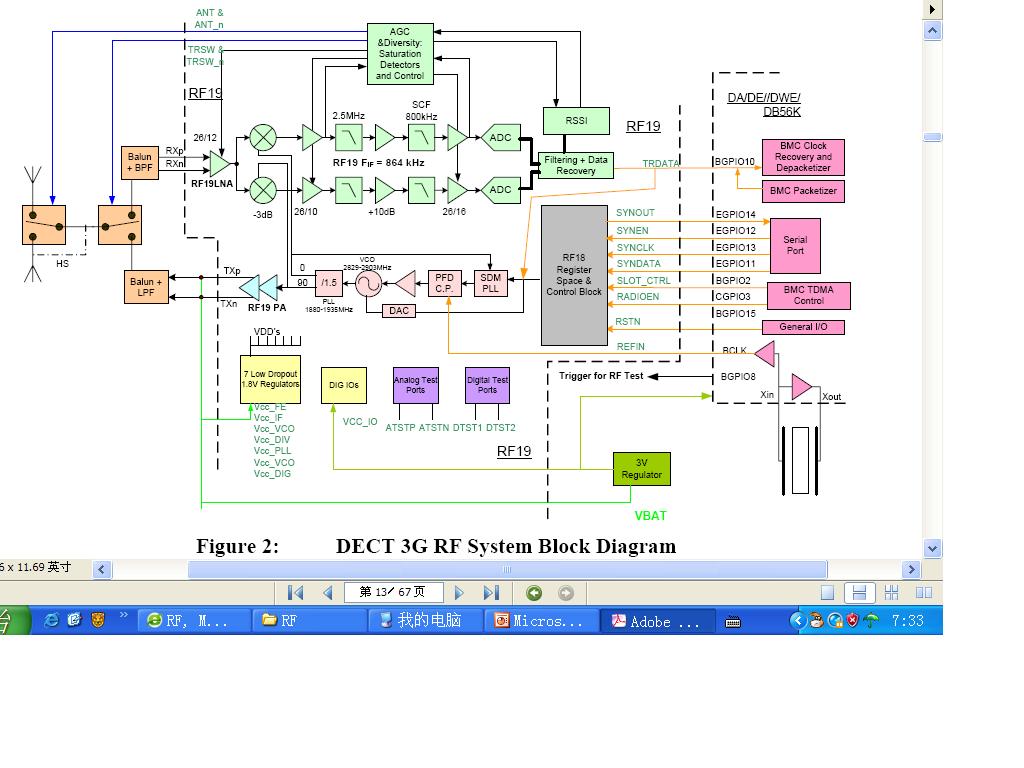Click the horizontal scrollbar left arrow
This screenshot has width=1024, height=768.
(x=101, y=569)
